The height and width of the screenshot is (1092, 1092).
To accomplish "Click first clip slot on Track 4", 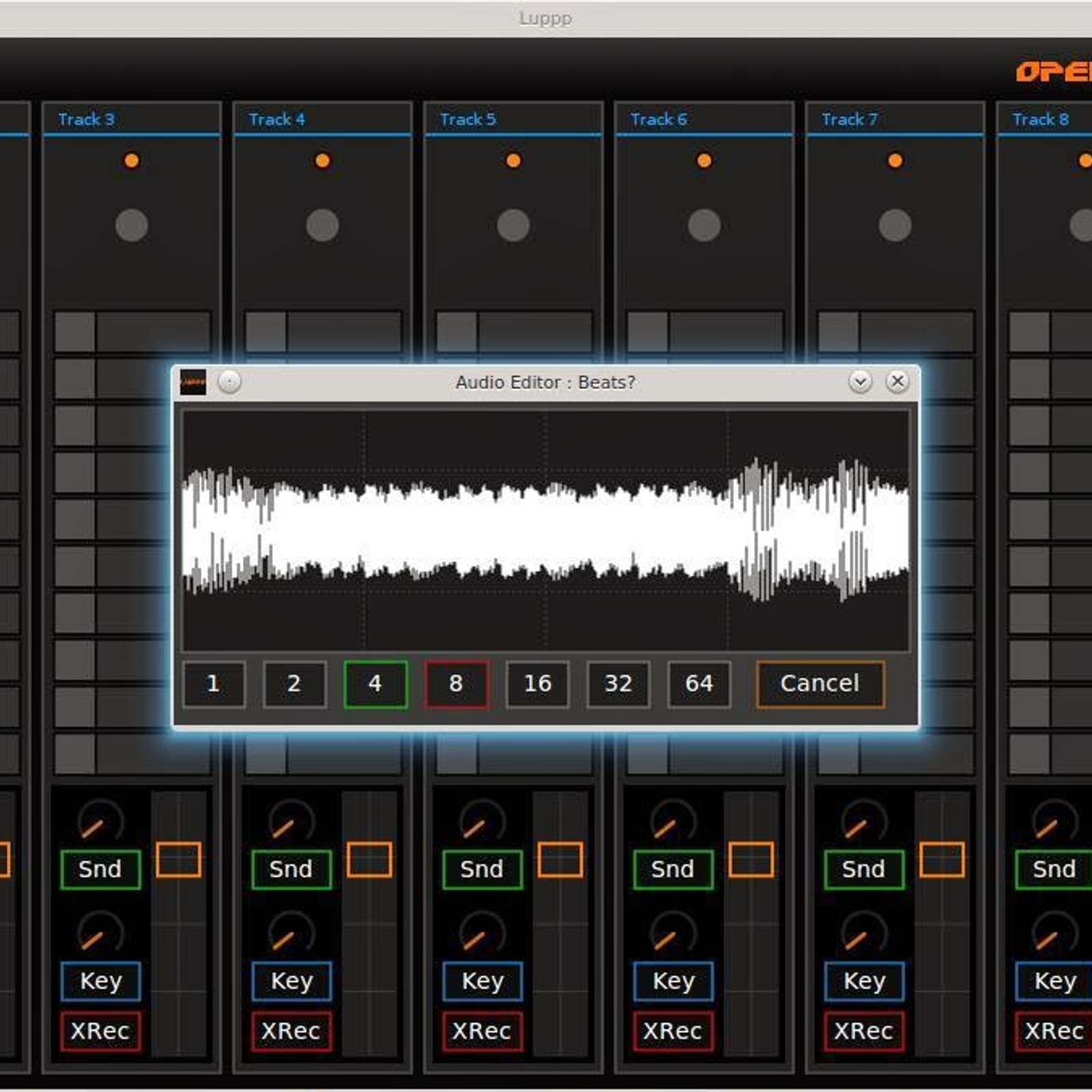I will point(323,332).
